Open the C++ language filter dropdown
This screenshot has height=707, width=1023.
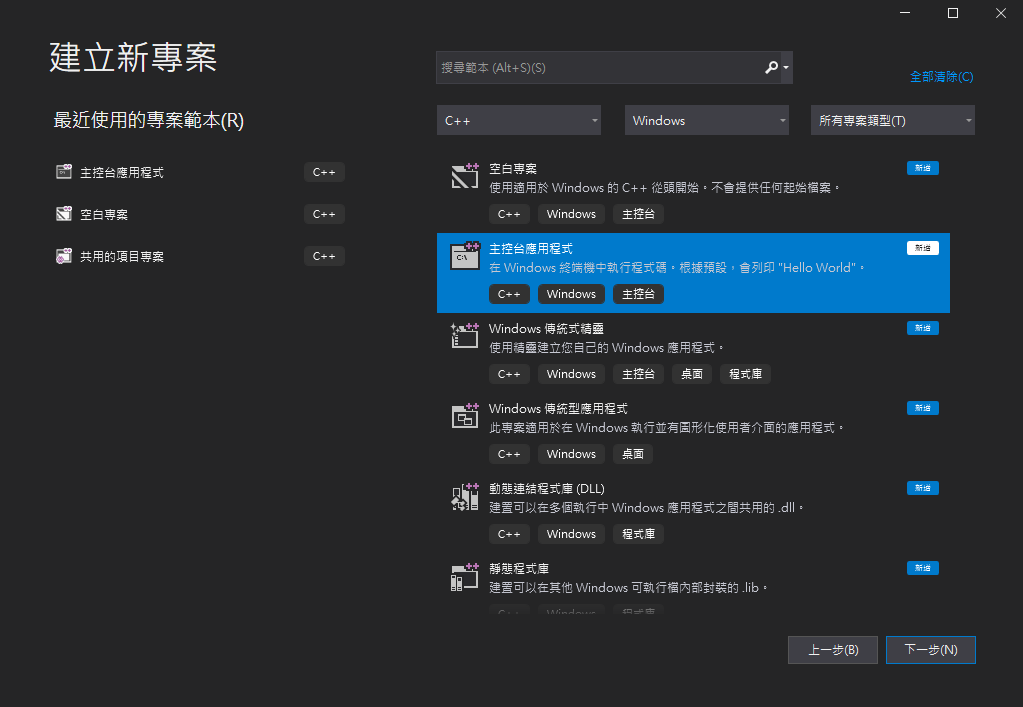(x=519, y=120)
